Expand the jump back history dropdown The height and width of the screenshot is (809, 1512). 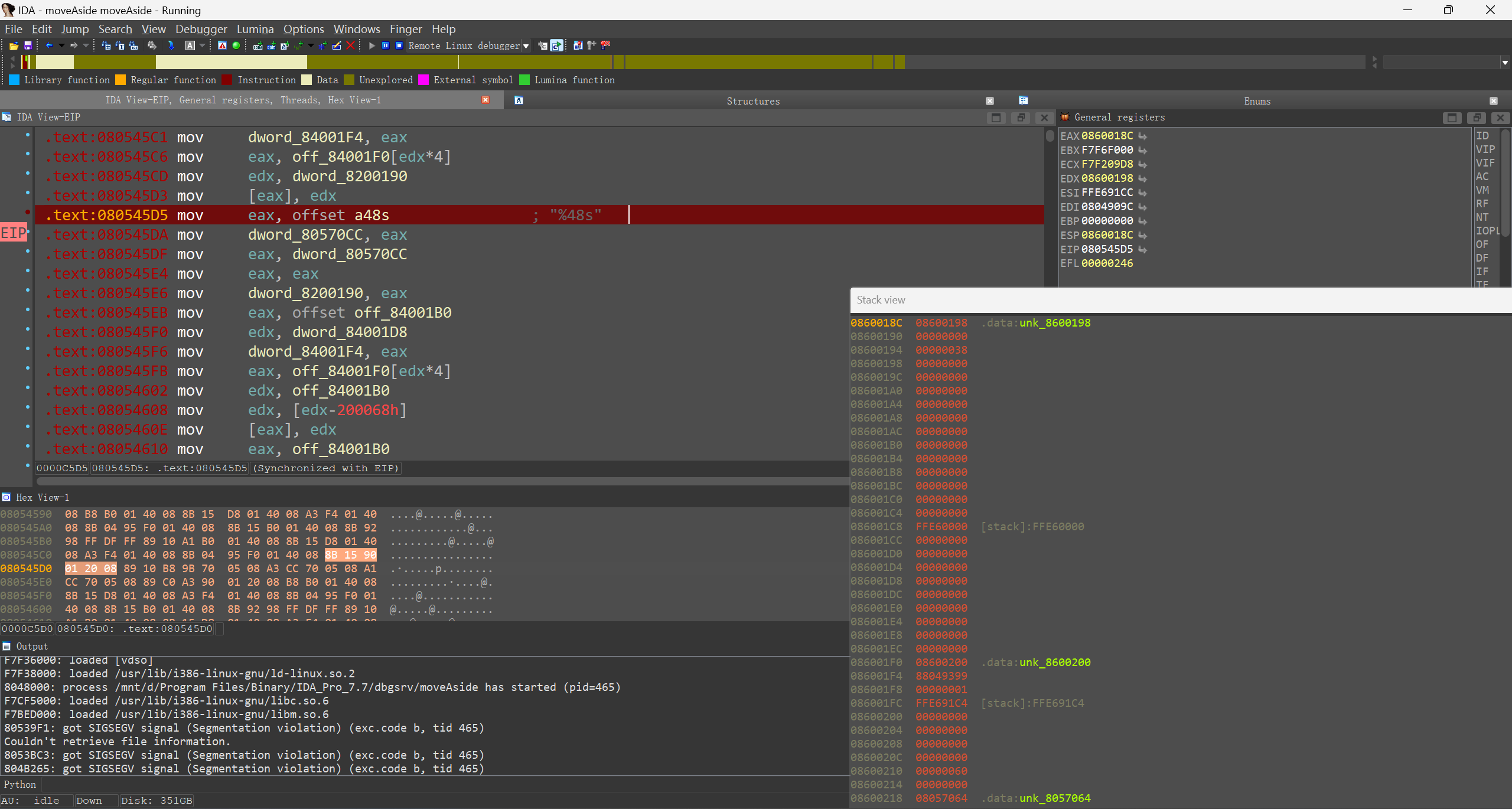pos(61,45)
